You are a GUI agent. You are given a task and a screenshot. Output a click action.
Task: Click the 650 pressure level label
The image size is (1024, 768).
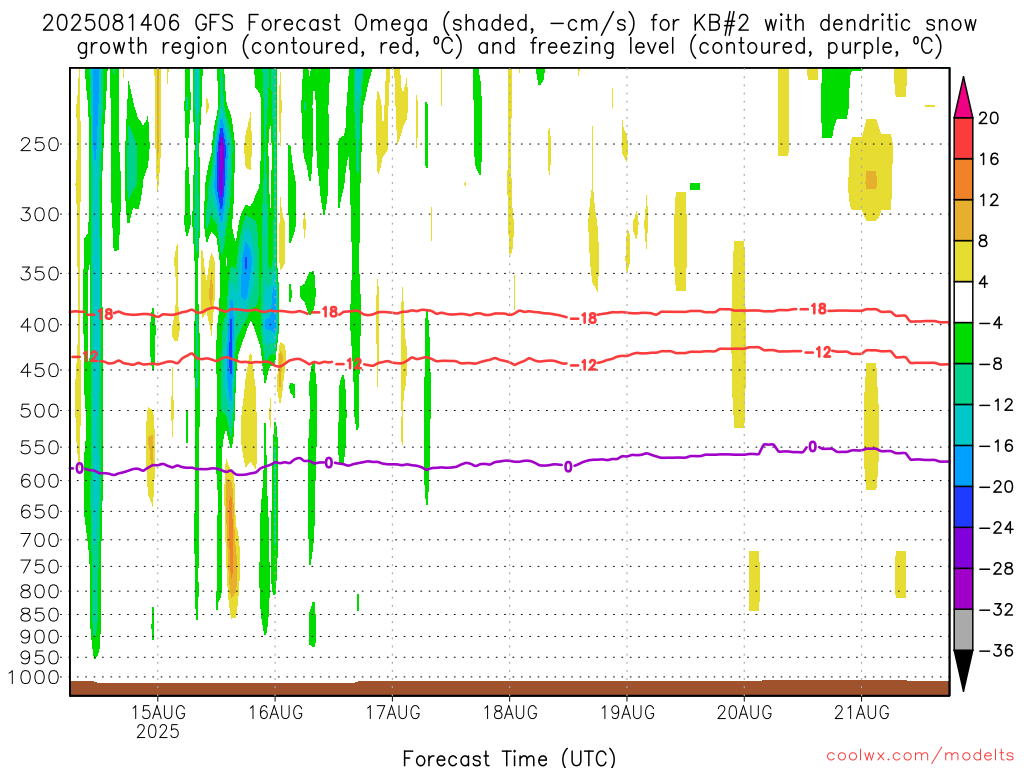click(x=40, y=511)
